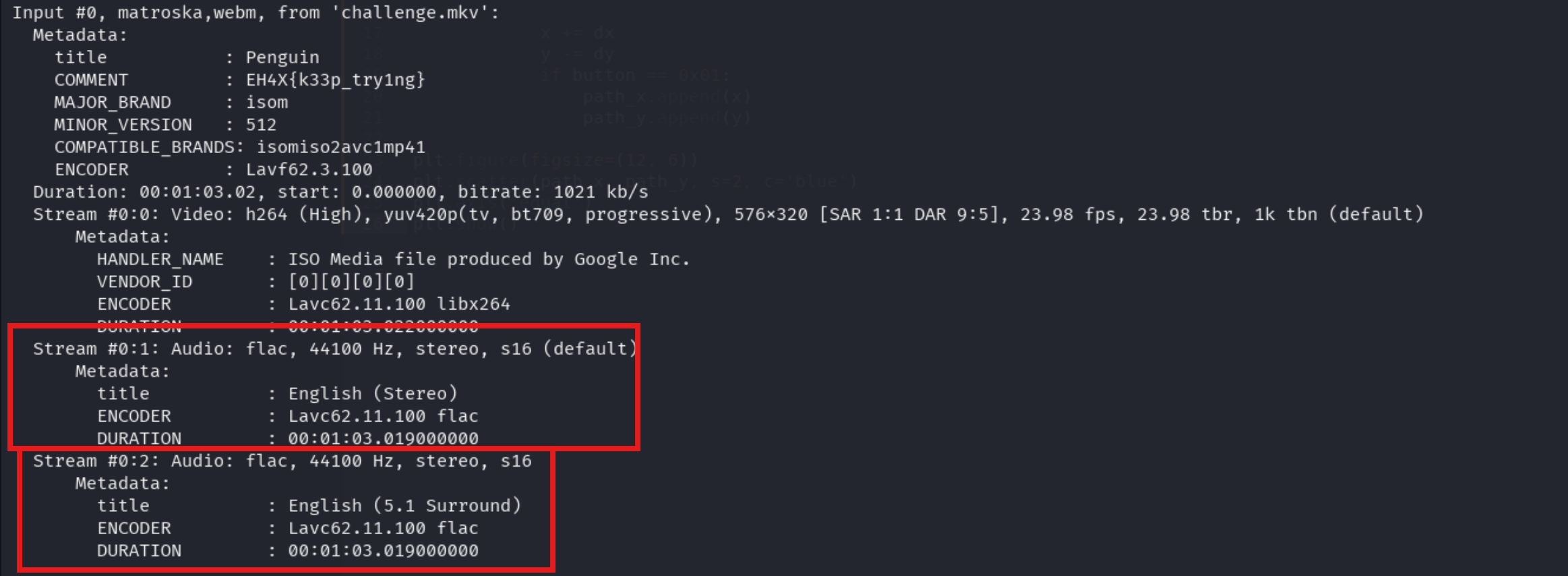Screen dimensions: 1568x576
Task: Click the 'Lavc62.11.100 libx264' encoder text
Action: click(x=399, y=304)
